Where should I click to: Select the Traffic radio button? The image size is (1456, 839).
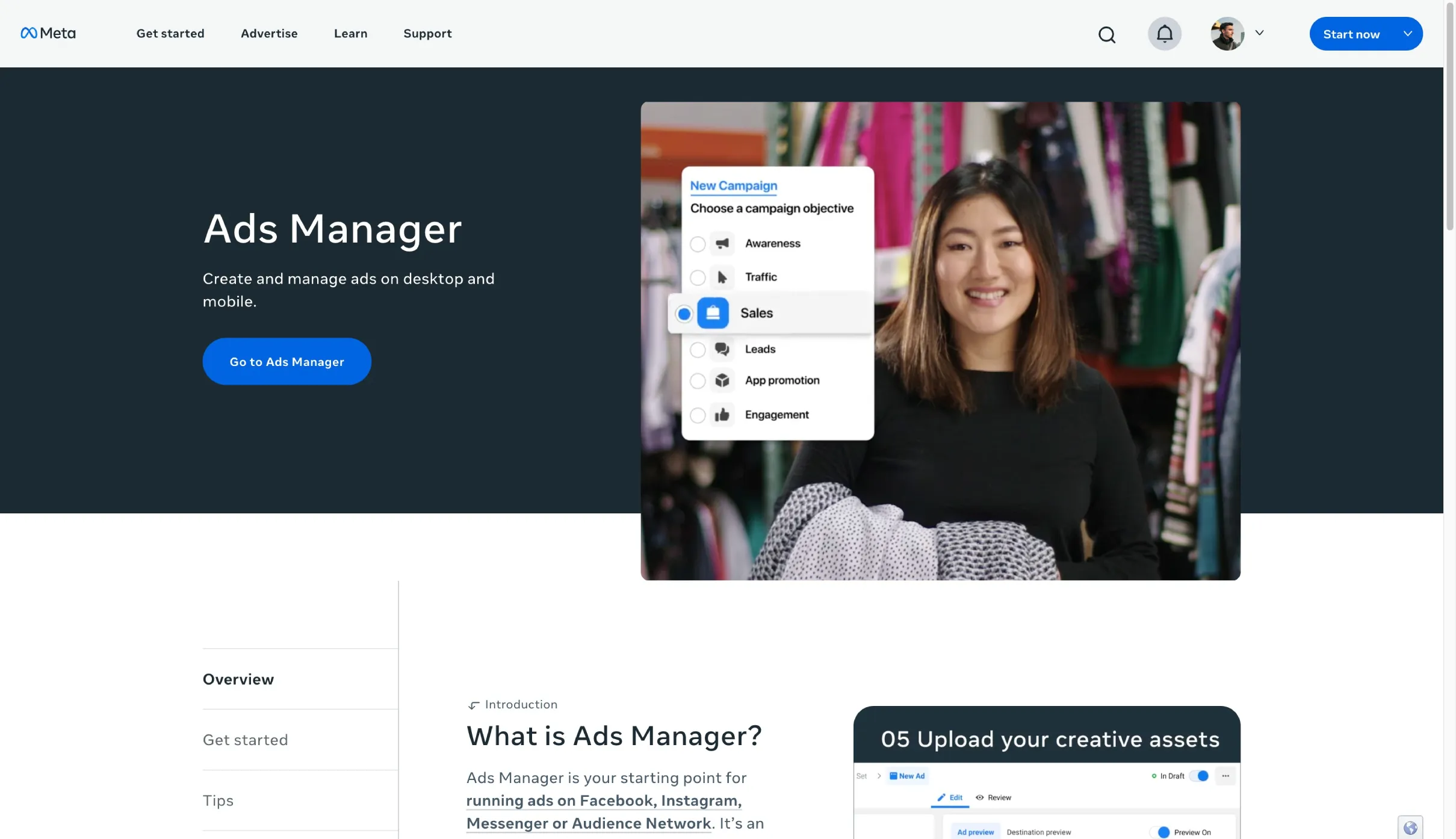point(697,277)
